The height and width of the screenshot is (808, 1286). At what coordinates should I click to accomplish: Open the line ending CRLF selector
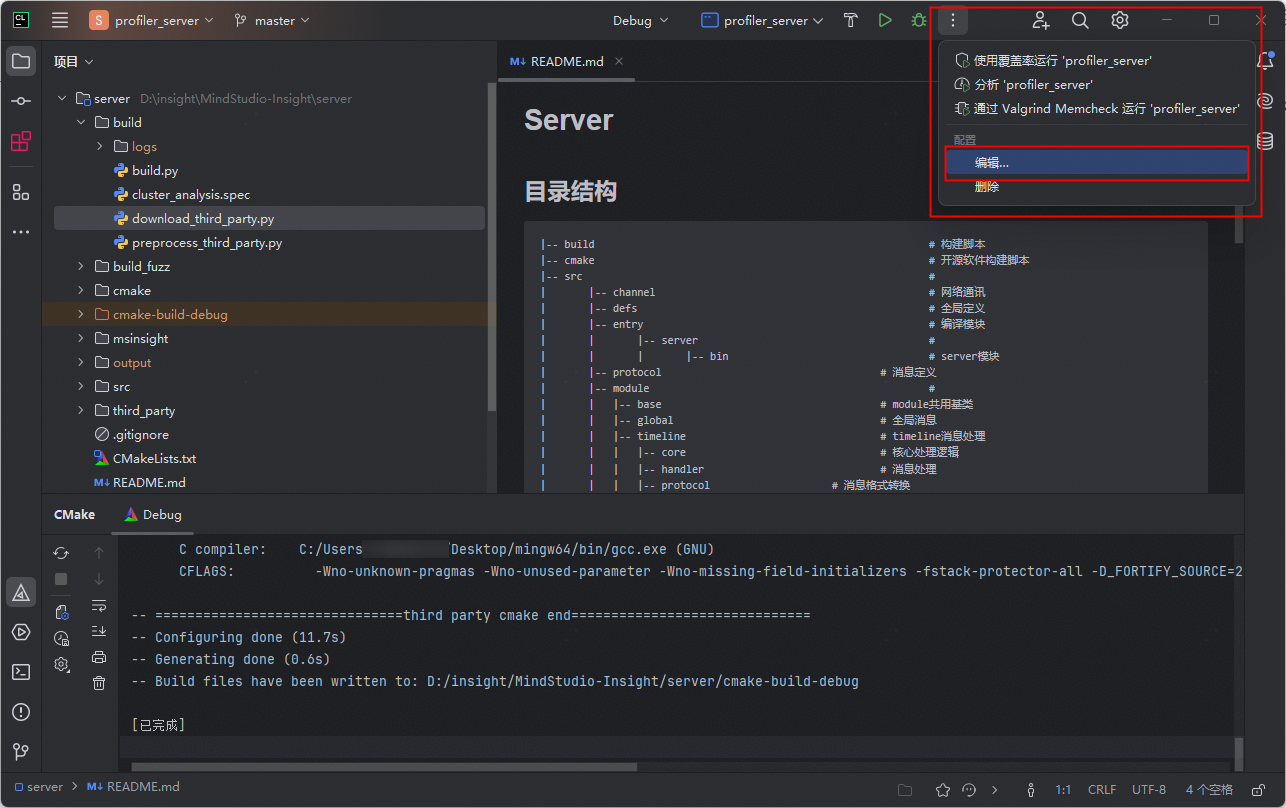click(1102, 789)
